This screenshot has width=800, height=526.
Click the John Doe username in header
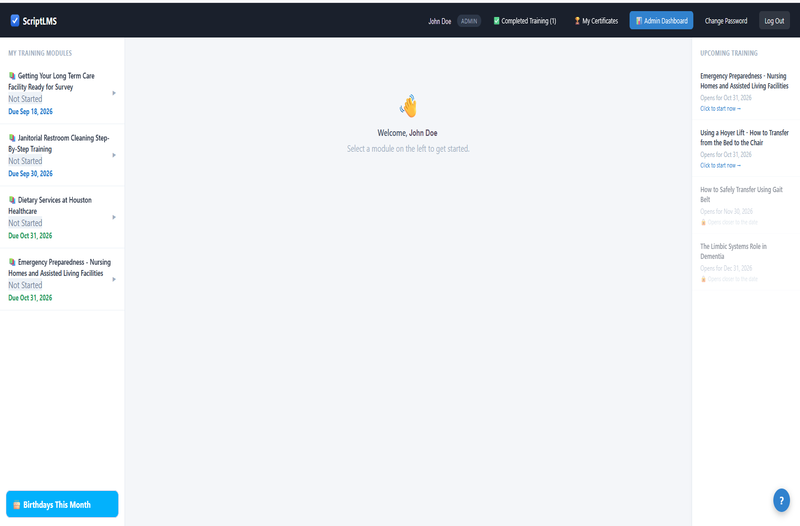(x=439, y=21)
